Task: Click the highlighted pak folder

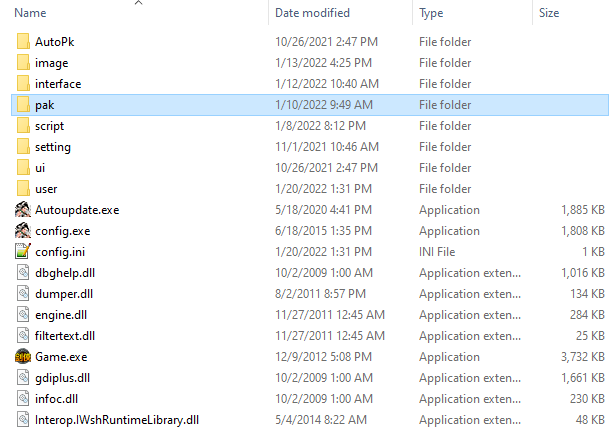Action: click(44, 105)
